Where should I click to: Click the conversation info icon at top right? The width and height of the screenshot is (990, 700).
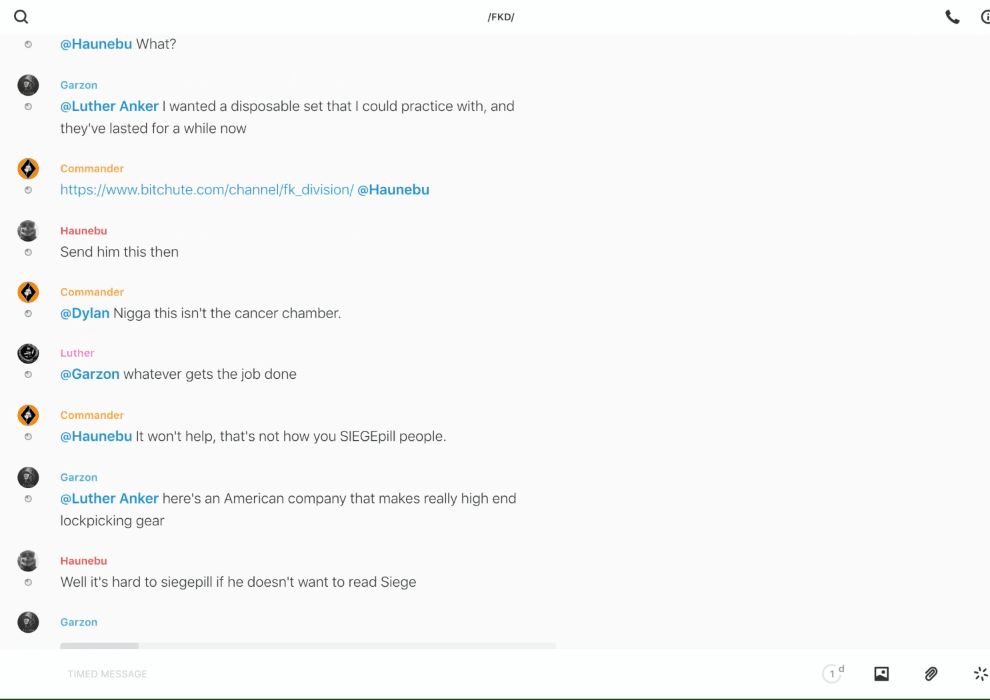point(984,17)
